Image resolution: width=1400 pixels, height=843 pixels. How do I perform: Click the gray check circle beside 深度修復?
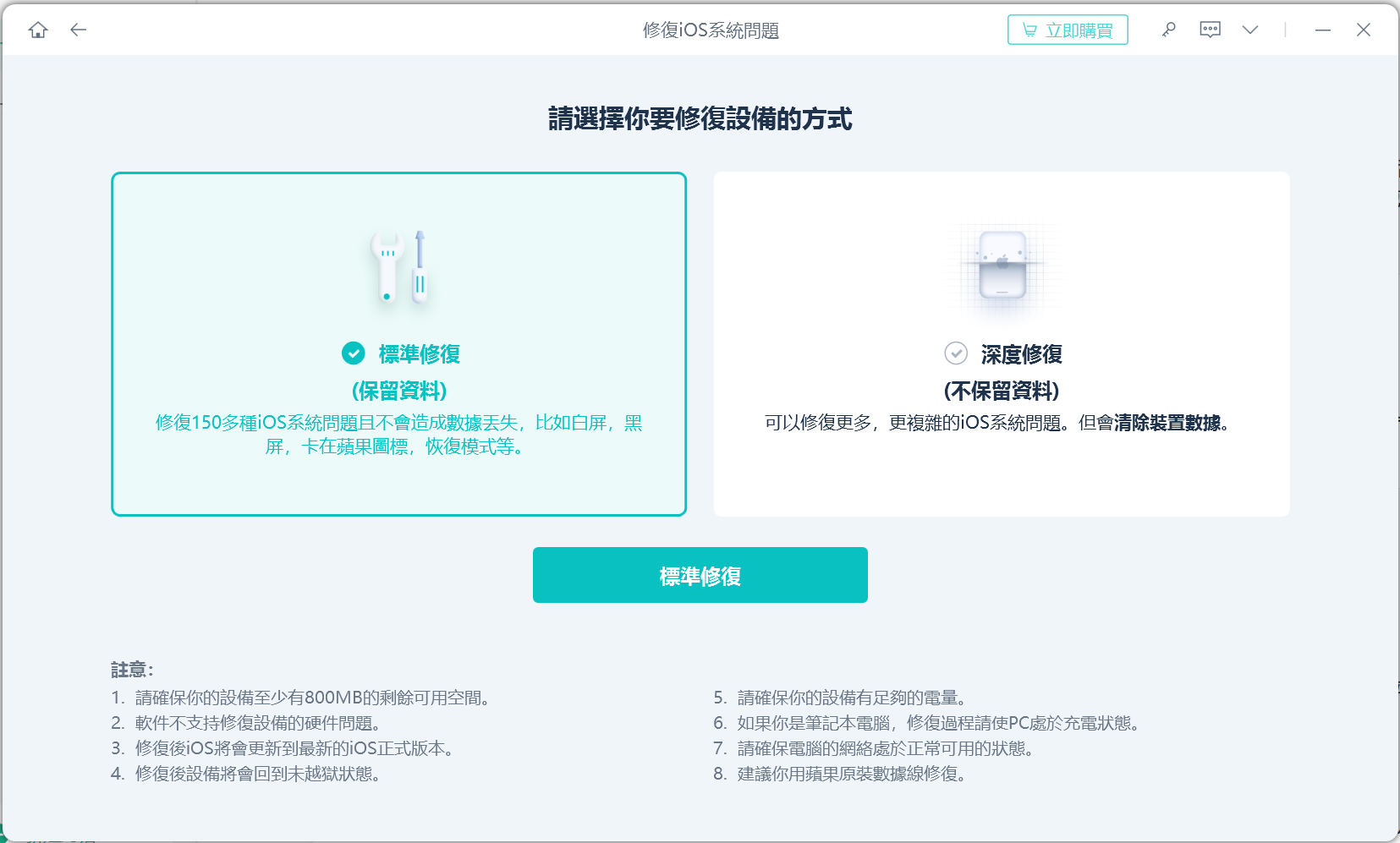point(956,353)
